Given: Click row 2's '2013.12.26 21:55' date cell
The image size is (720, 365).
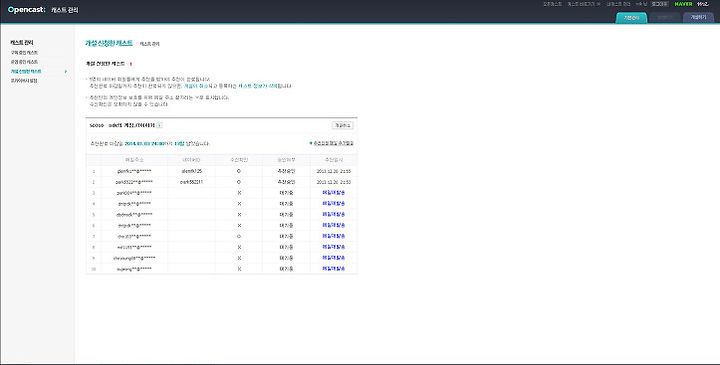Looking at the screenshot, I should [x=334, y=182].
